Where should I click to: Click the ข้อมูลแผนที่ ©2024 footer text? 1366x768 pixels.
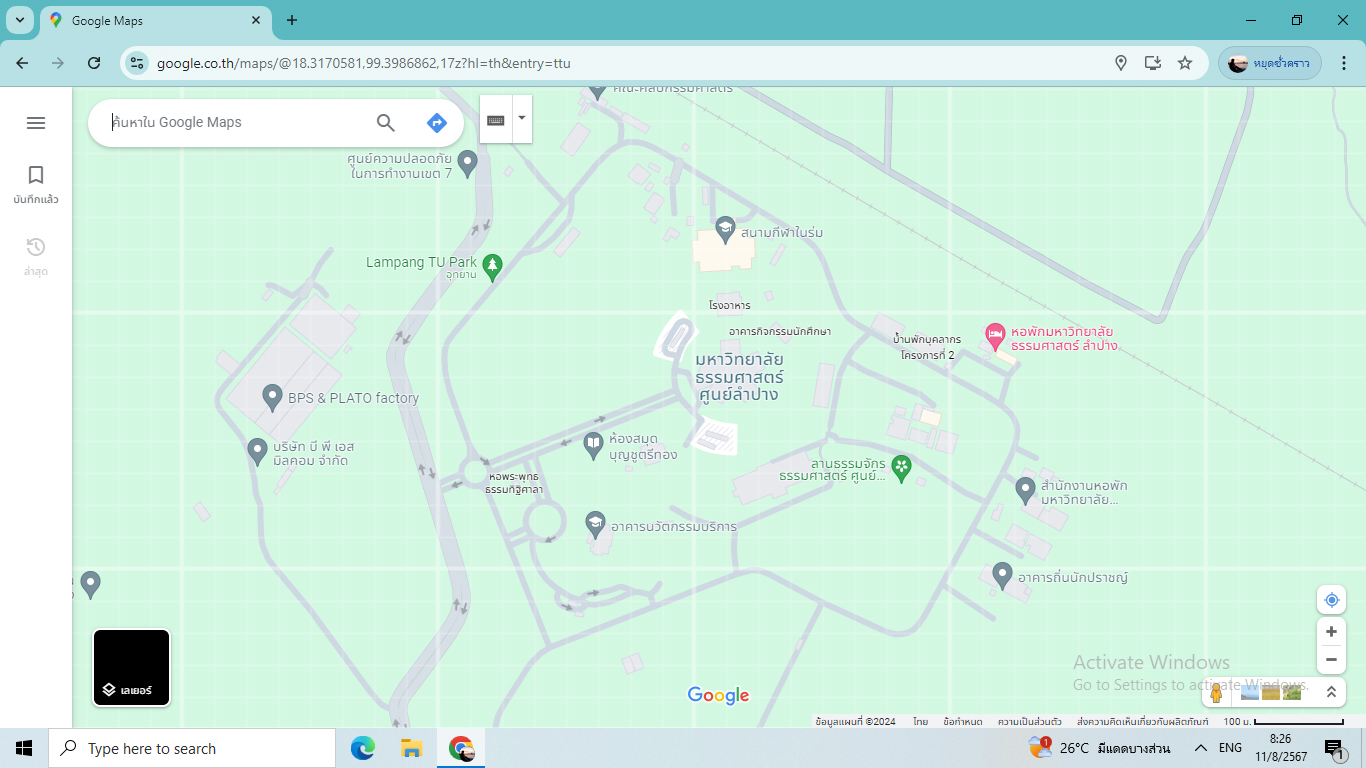tap(855, 721)
